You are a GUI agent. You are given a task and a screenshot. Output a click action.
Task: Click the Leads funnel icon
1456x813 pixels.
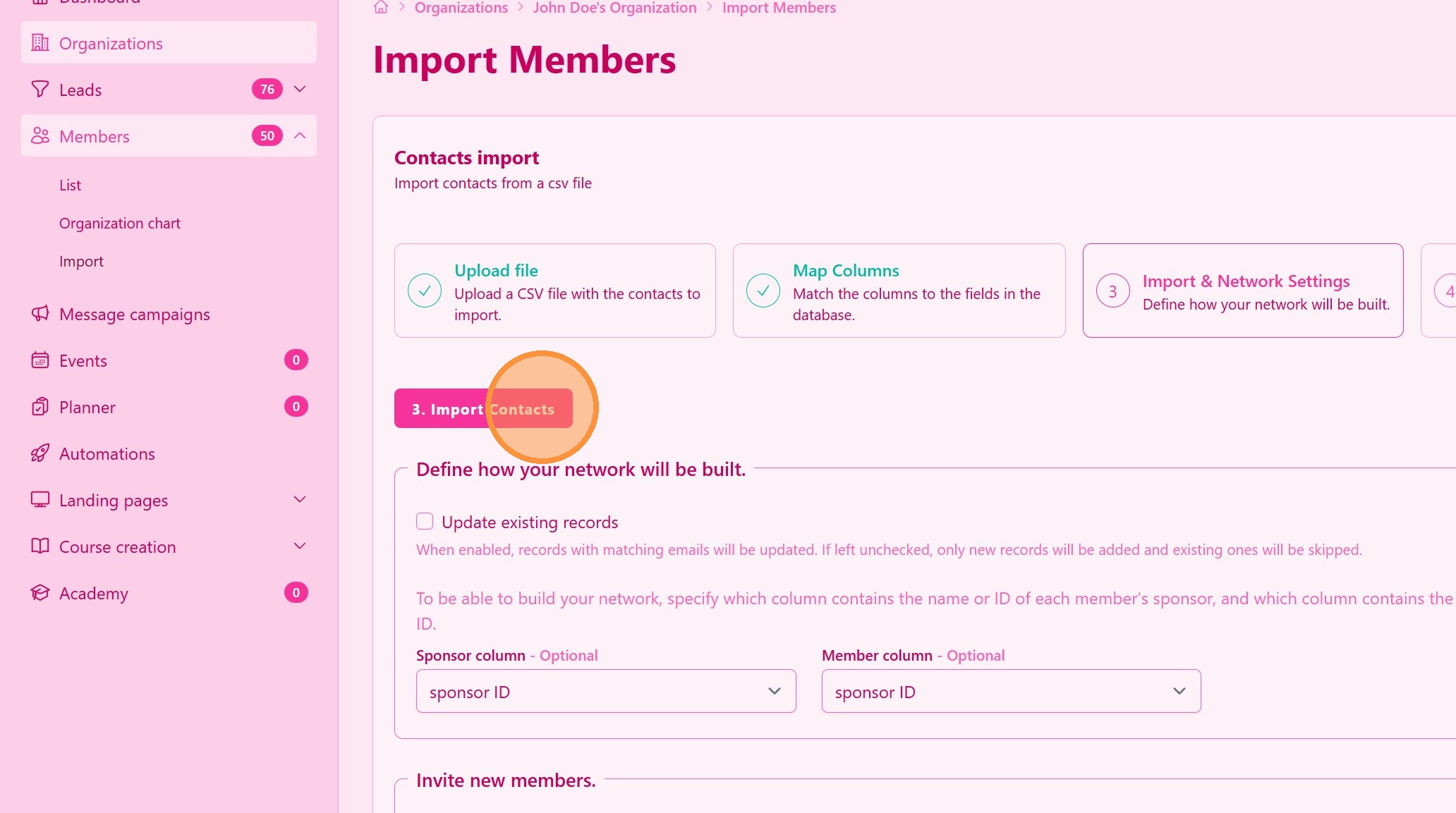click(x=40, y=90)
